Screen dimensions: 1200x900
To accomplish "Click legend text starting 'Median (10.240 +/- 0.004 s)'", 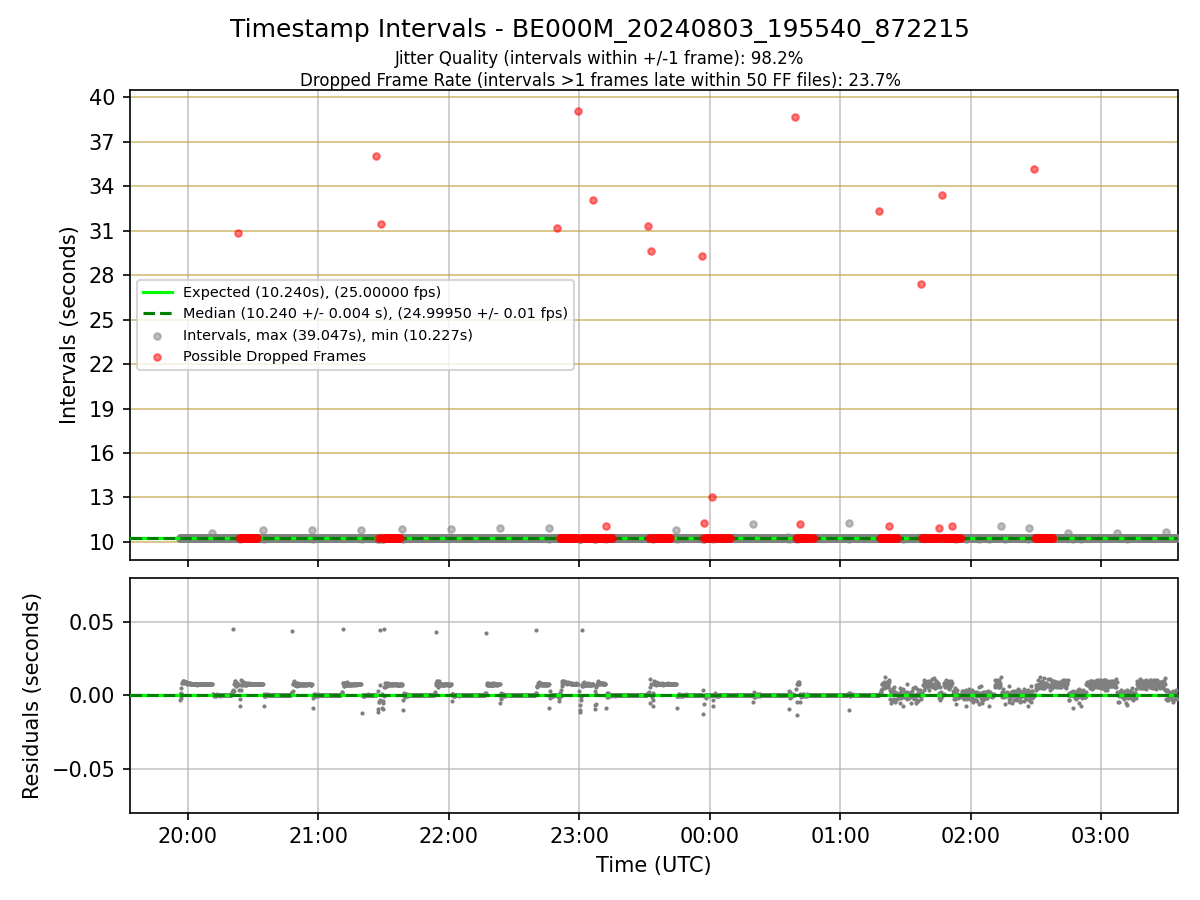I will point(375,313).
